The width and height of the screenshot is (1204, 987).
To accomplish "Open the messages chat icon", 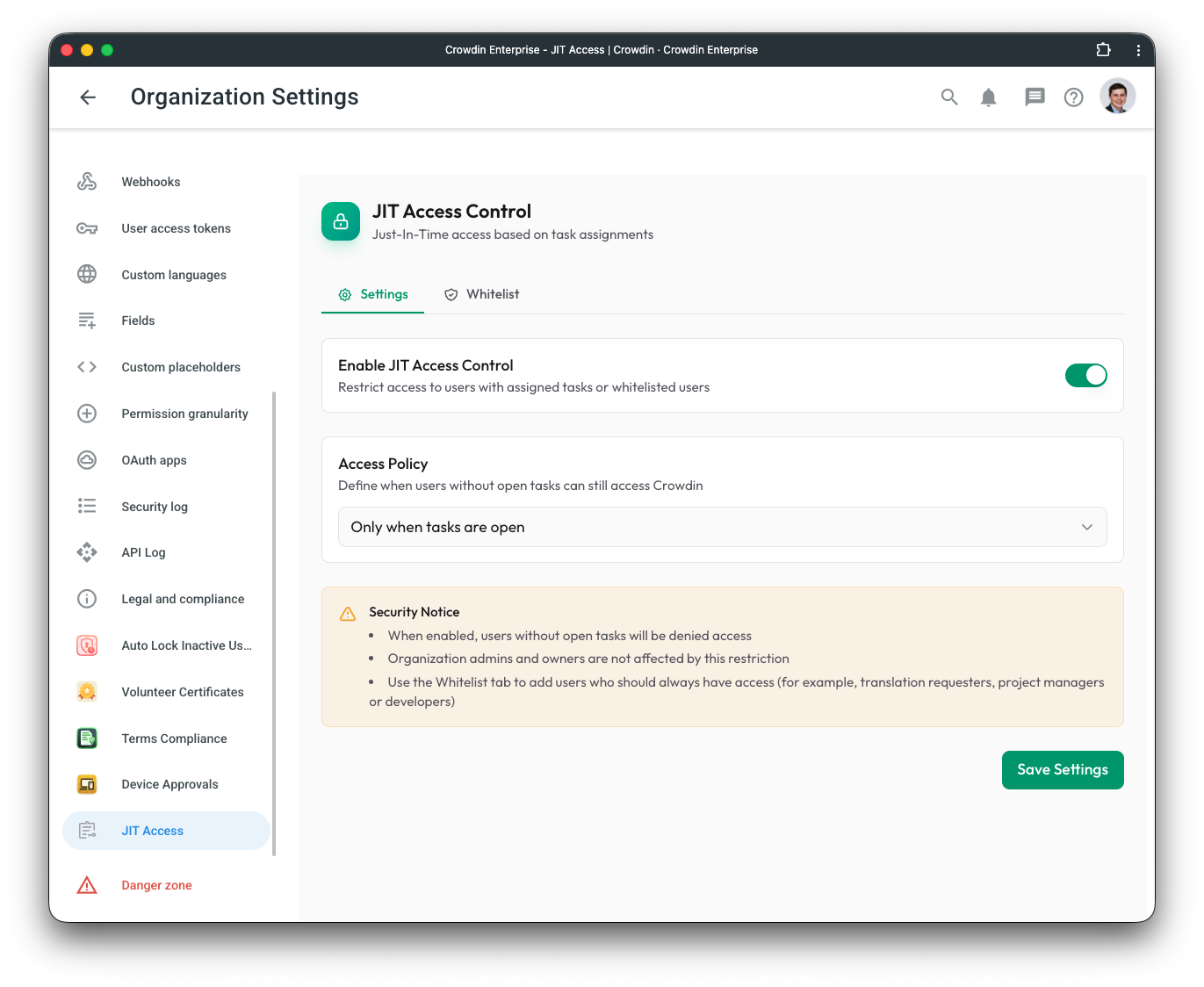I will (1035, 97).
